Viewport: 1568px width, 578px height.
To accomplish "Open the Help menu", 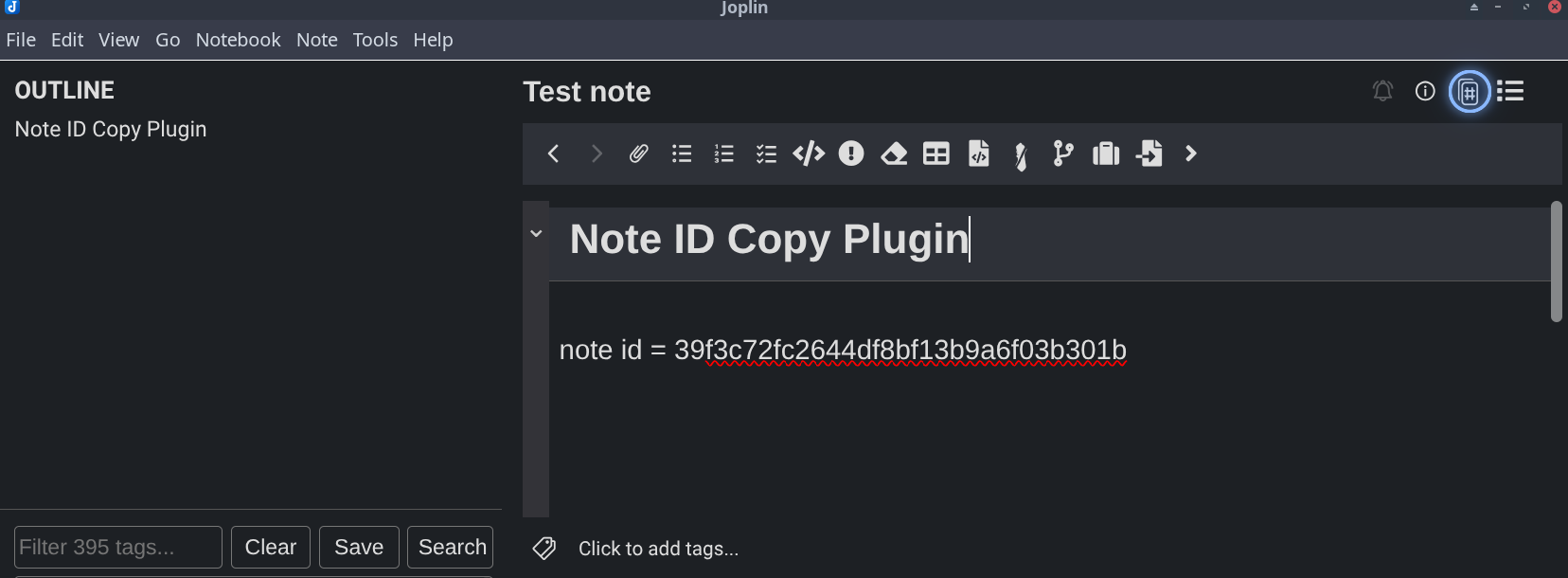I will tap(433, 40).
